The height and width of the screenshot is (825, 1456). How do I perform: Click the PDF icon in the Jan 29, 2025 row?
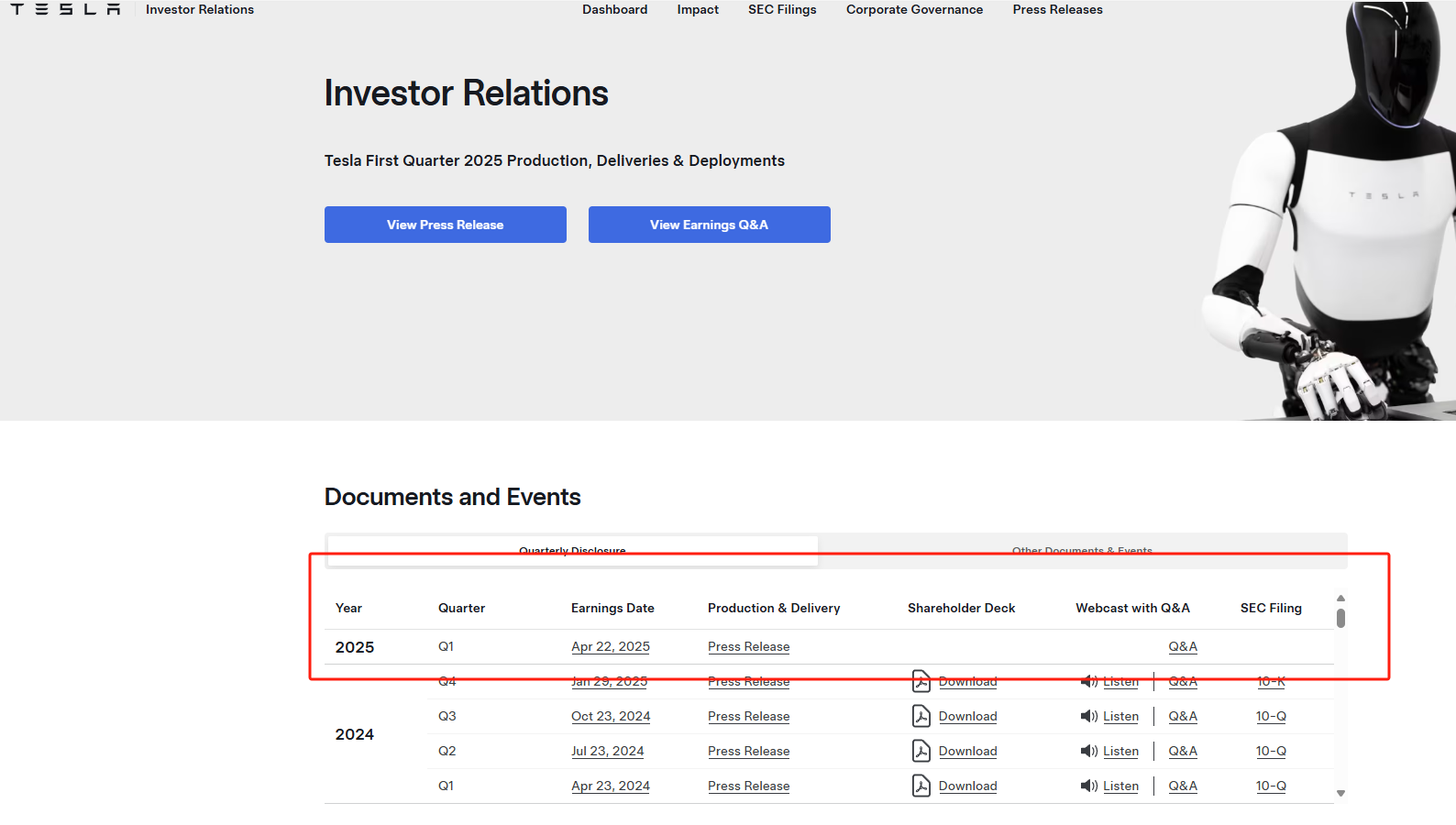(x=921, y=681)
